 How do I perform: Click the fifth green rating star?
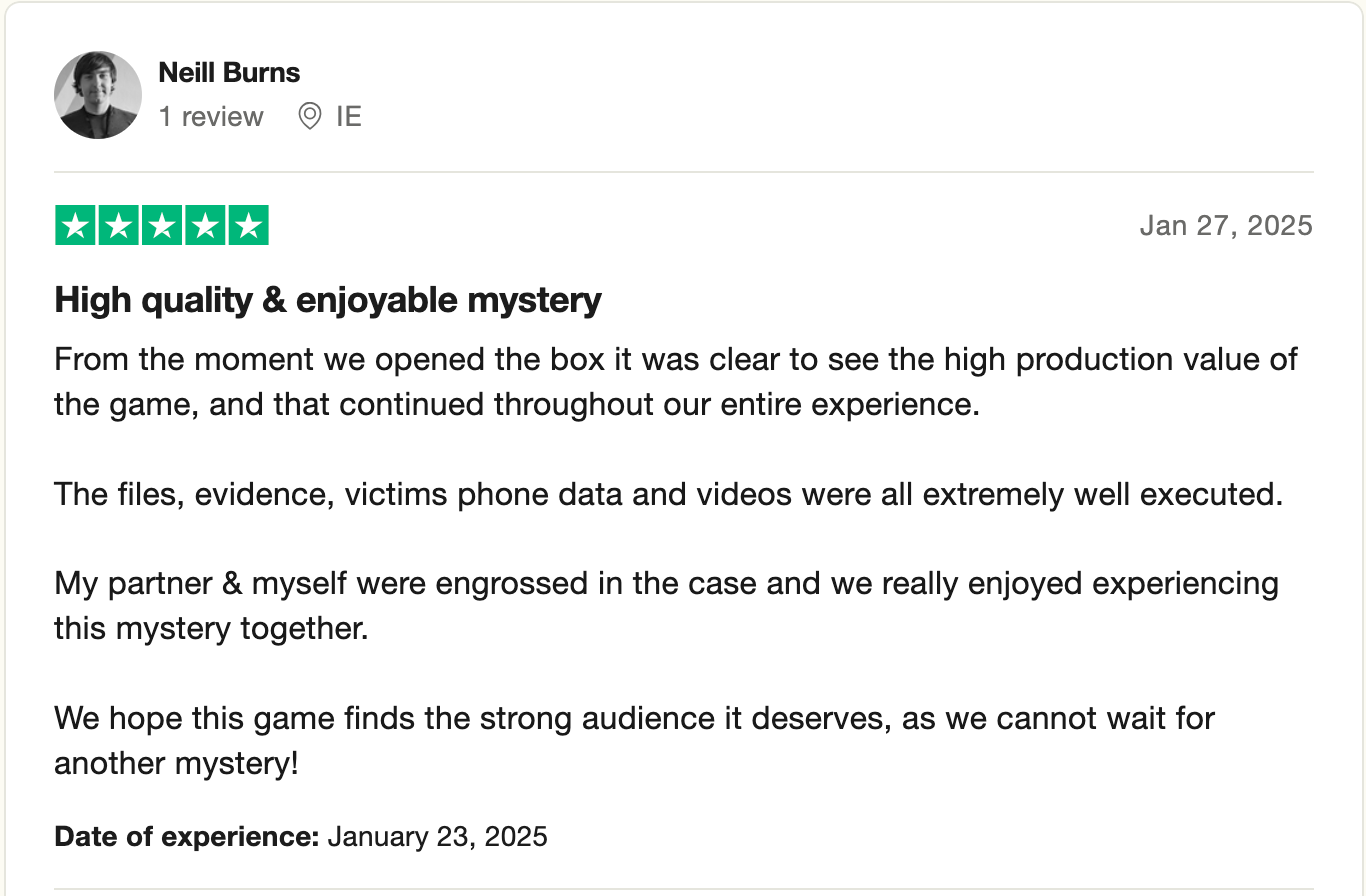coord(248,225)
